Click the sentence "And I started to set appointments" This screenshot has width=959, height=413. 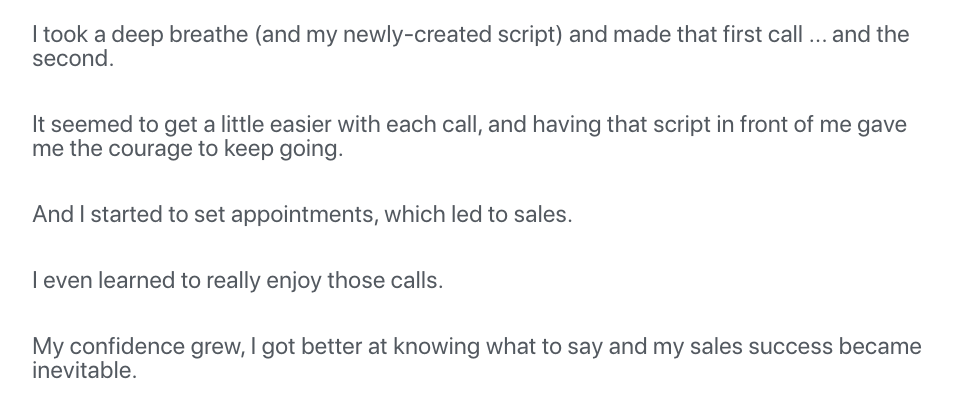pos(302,215)
